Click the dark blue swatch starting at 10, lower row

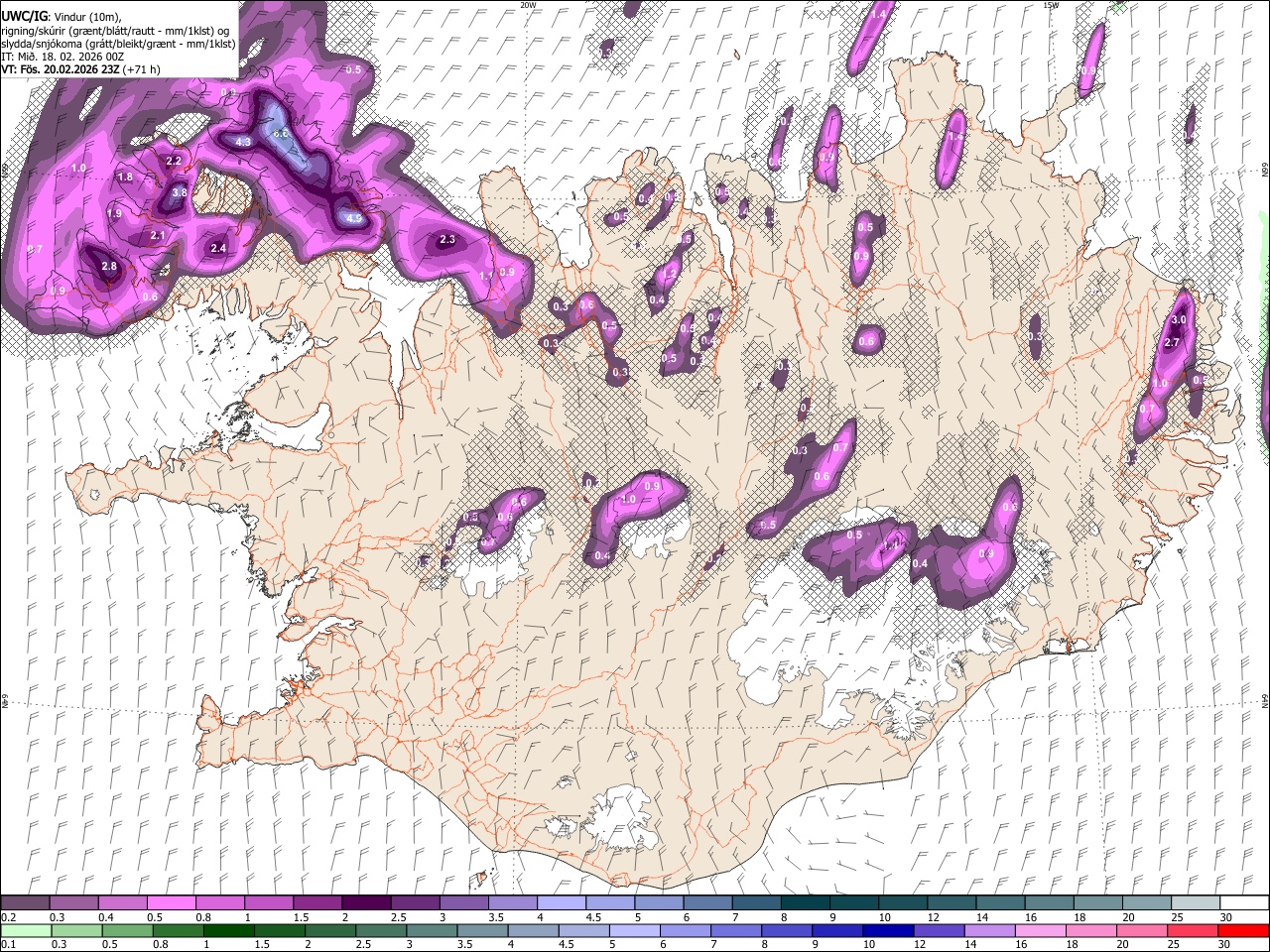(887, 930)
